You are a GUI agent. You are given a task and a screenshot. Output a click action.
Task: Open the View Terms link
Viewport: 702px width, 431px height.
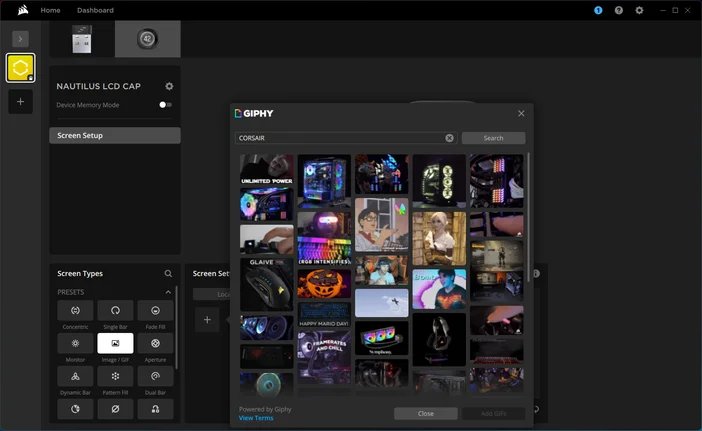coord(256,418)
